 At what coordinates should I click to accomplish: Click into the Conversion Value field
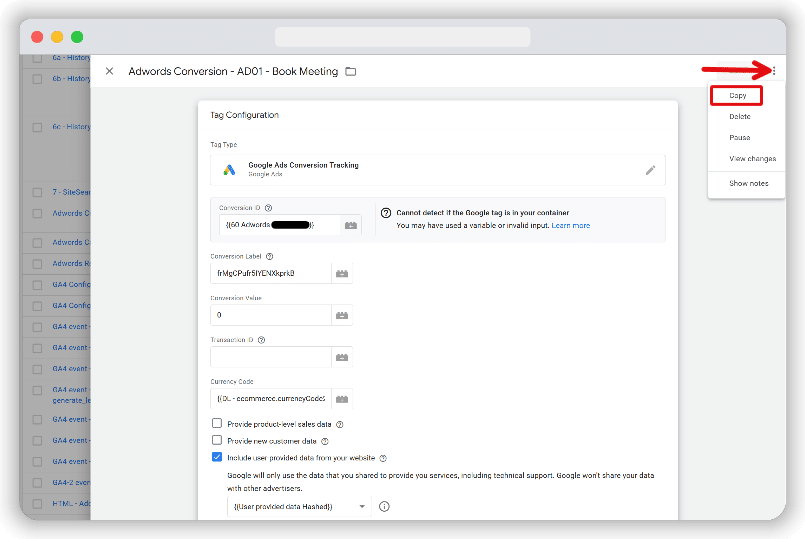point(271,315)
